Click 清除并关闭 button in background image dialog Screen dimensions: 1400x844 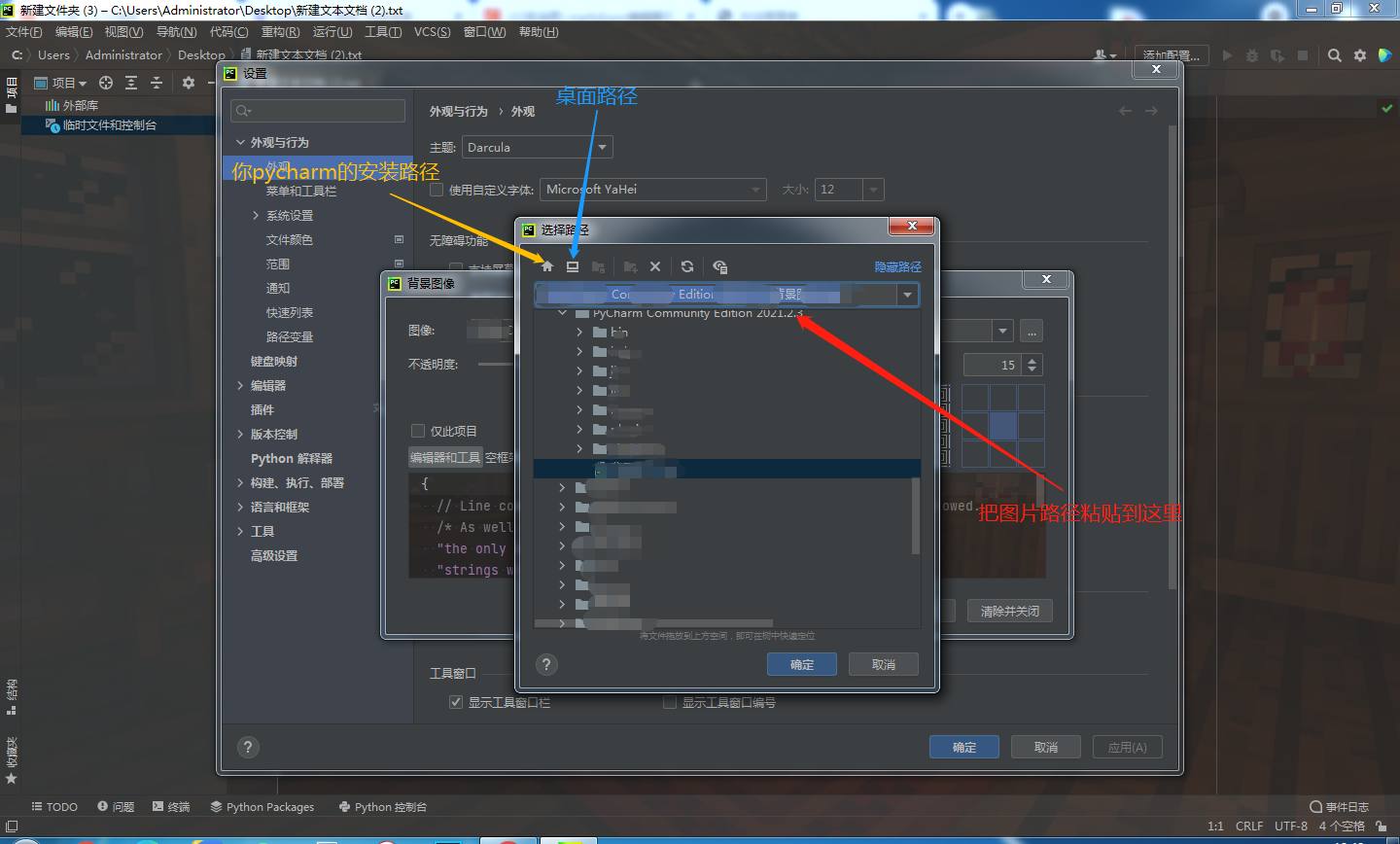tap(1010, 611)
